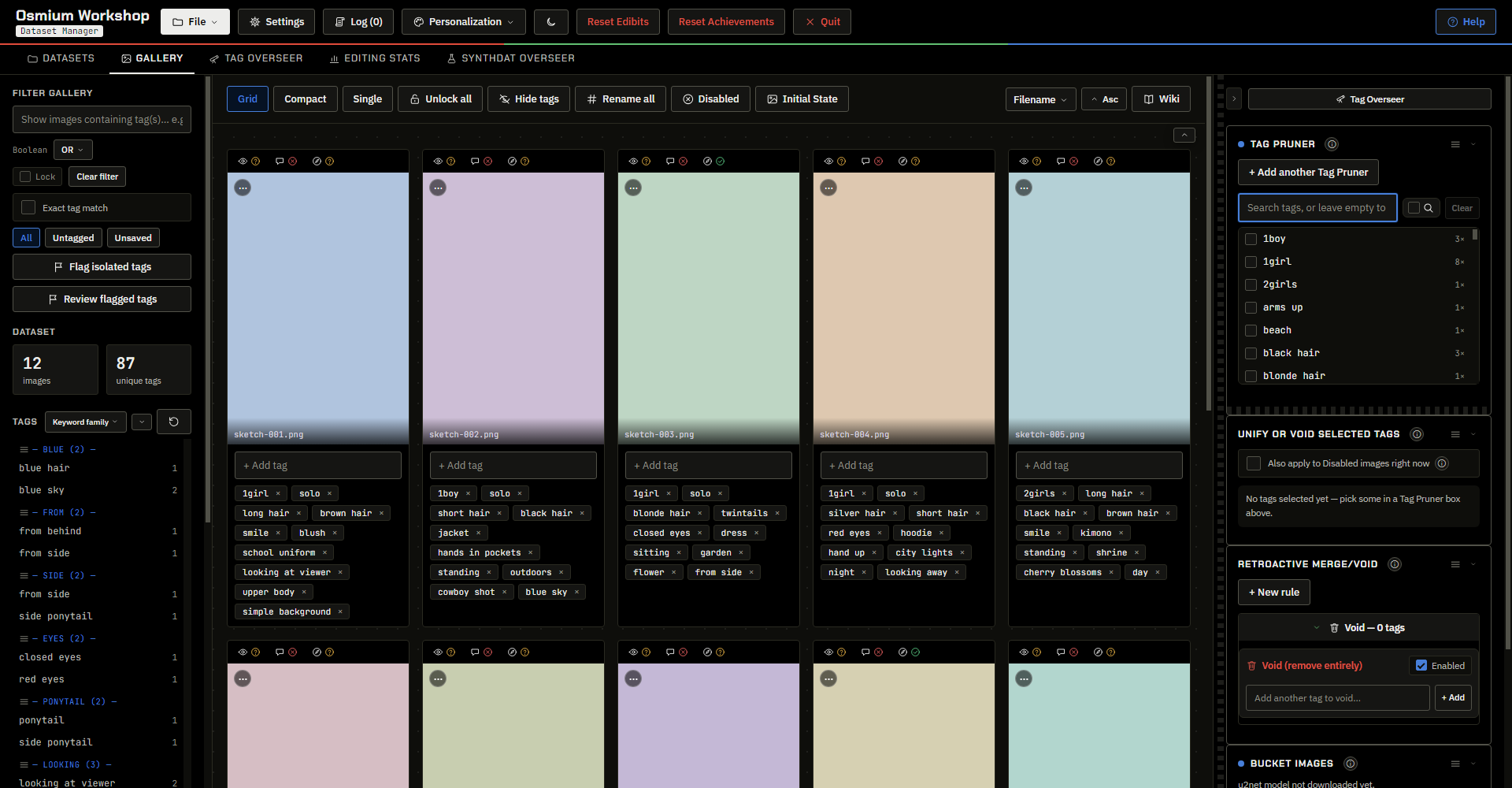Check the '2girls' tag in Tag Pruner
Viewport: 1512px width, 788px height.
[x=1251, y=284]
